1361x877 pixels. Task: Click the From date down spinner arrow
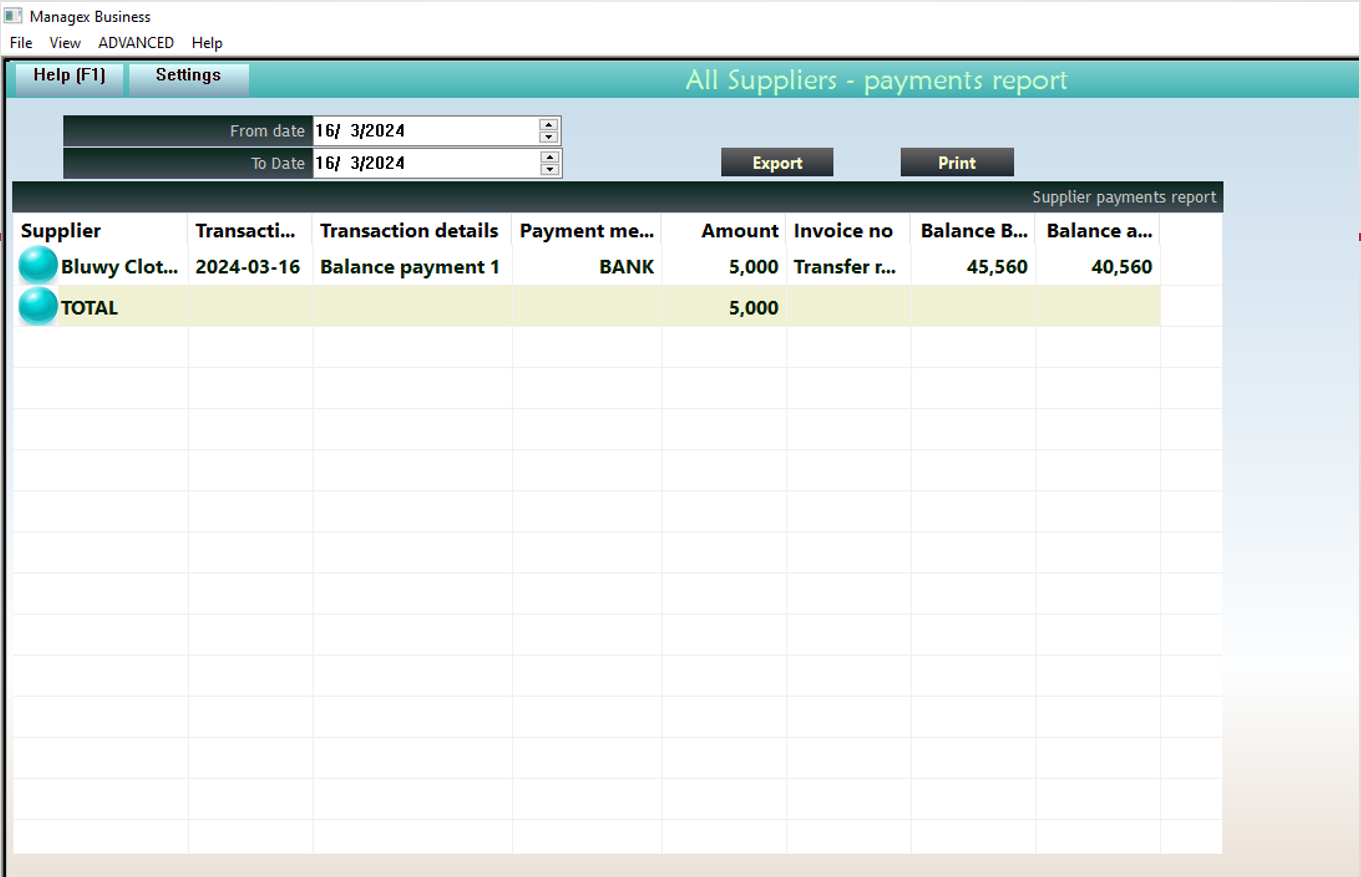(549, 136)
